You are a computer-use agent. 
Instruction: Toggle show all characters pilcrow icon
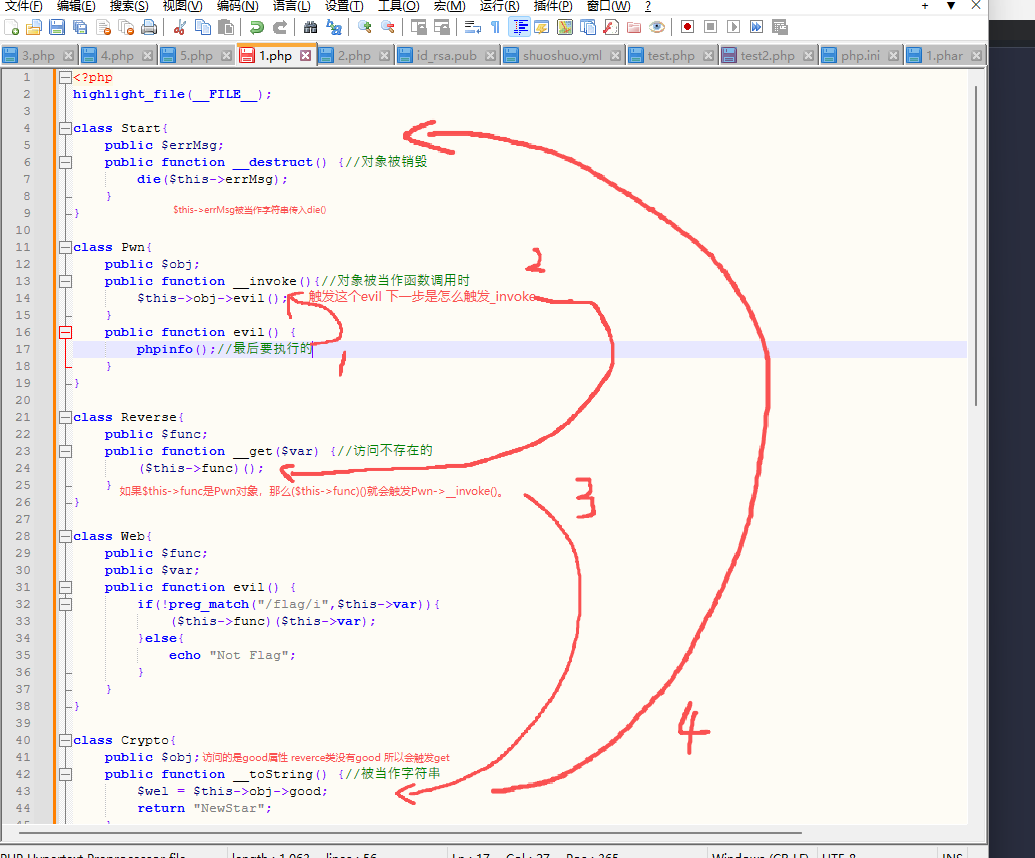pos(495,27)
